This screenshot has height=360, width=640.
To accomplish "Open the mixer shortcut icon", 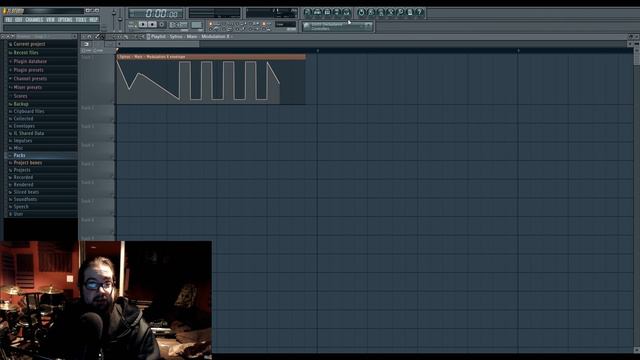I will point(347,12).
